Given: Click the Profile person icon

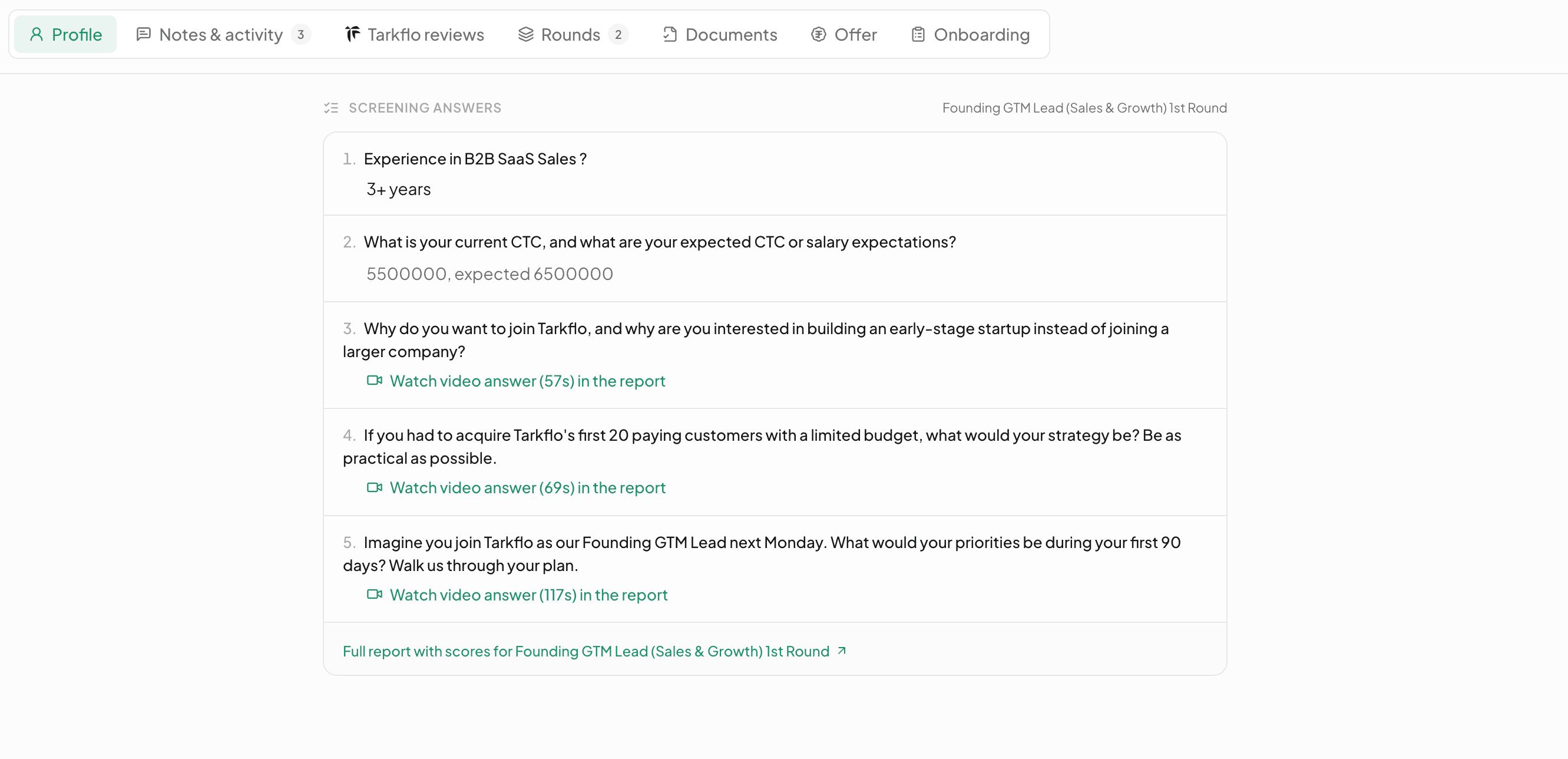Looking at the screenshot, I should click(x=37, y=34).
